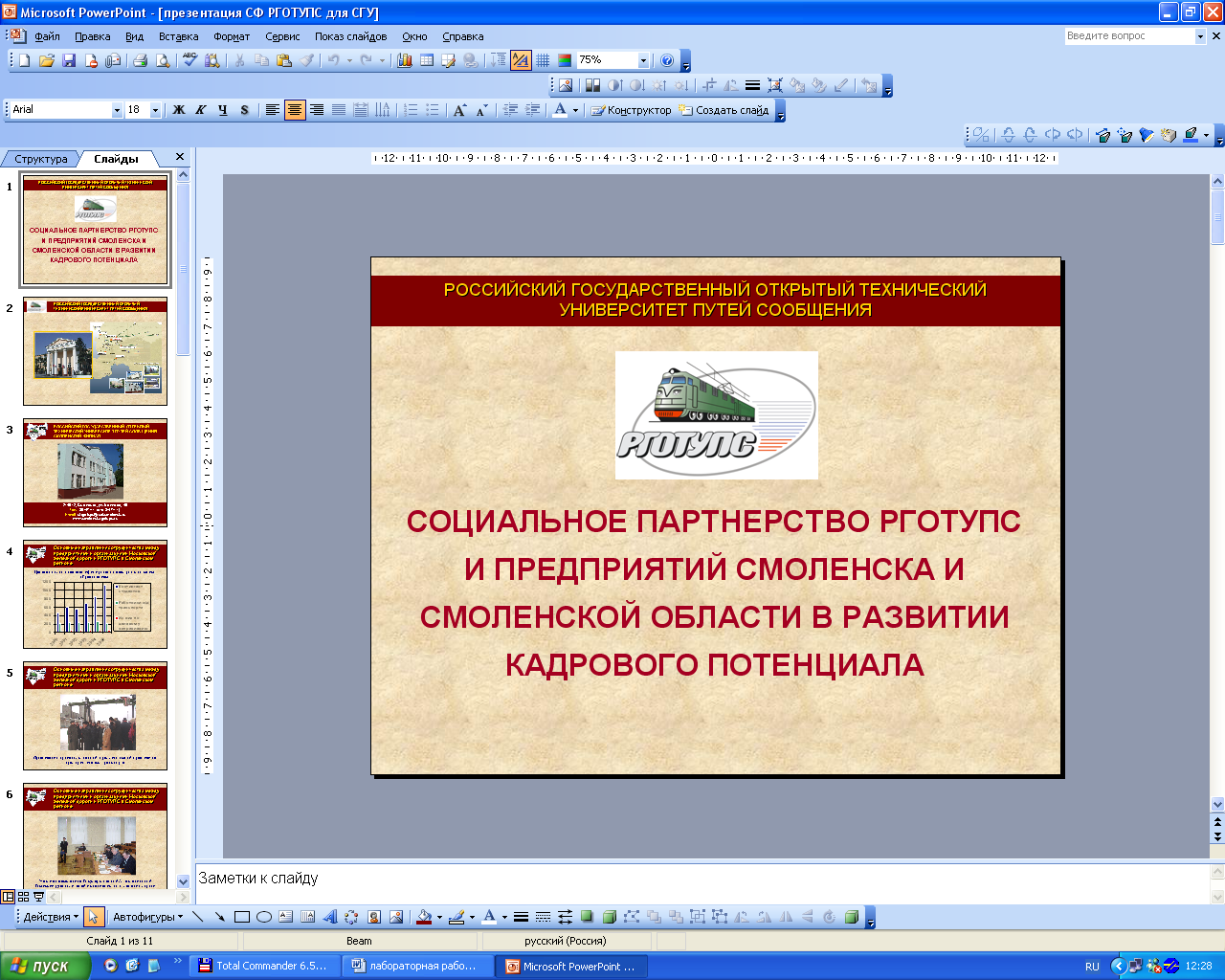Image resolution: width=1225 pixels, height=980 pixels.
Task: Print the presentation using the printer icon
Action: coord(140,60)
